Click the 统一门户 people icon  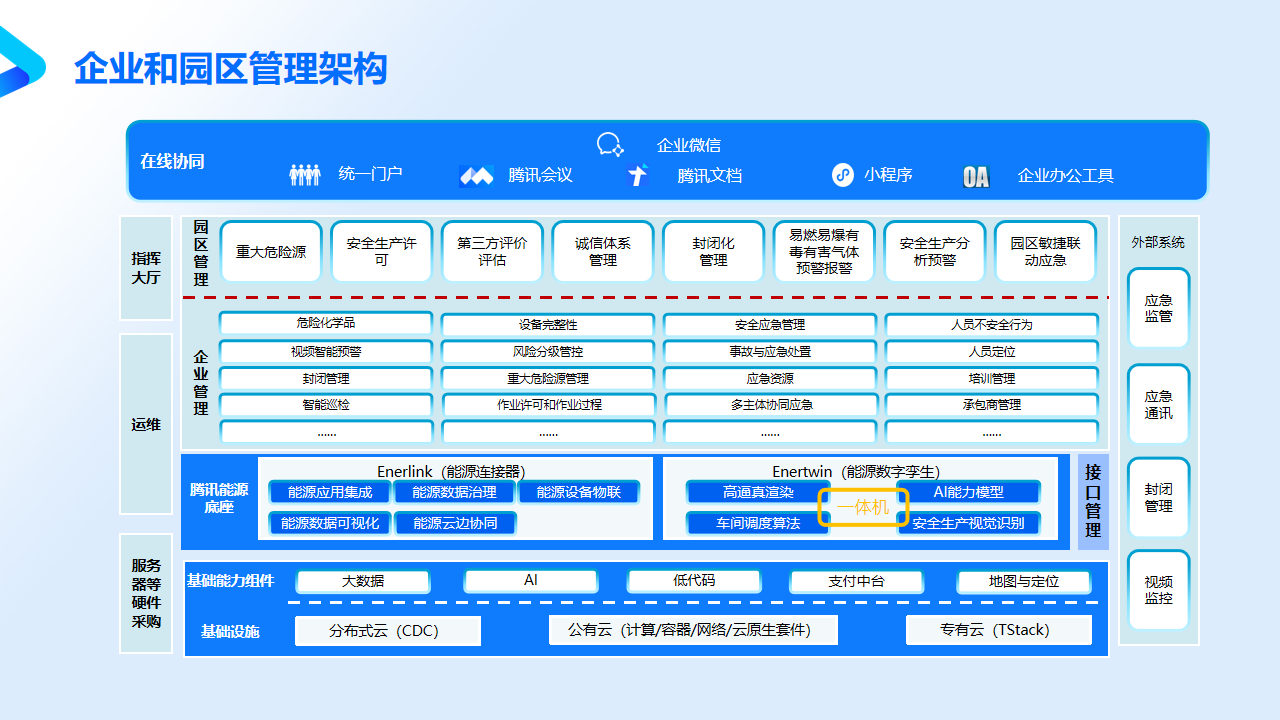pyautogui.click(x=304, y=175)
